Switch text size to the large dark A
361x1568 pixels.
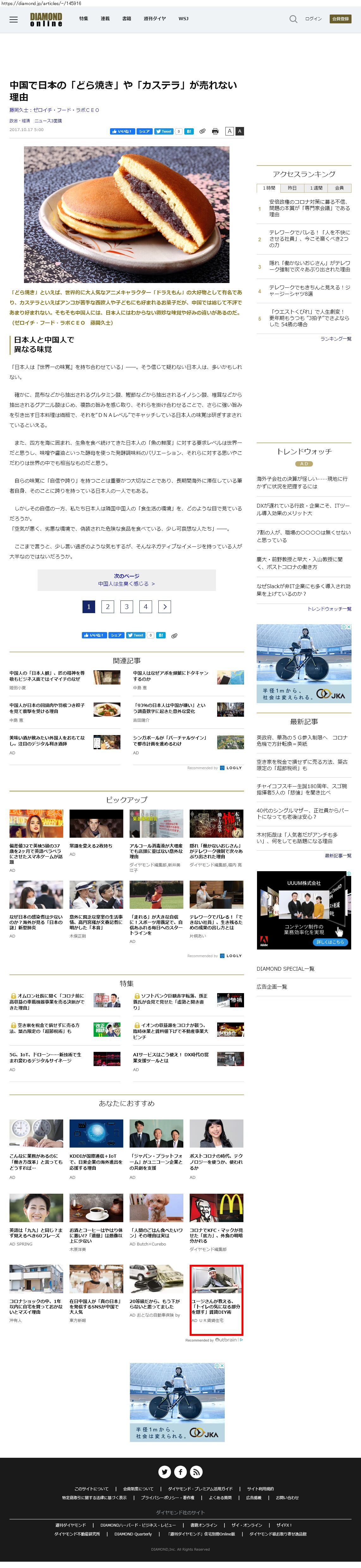[x=239, y=131]
